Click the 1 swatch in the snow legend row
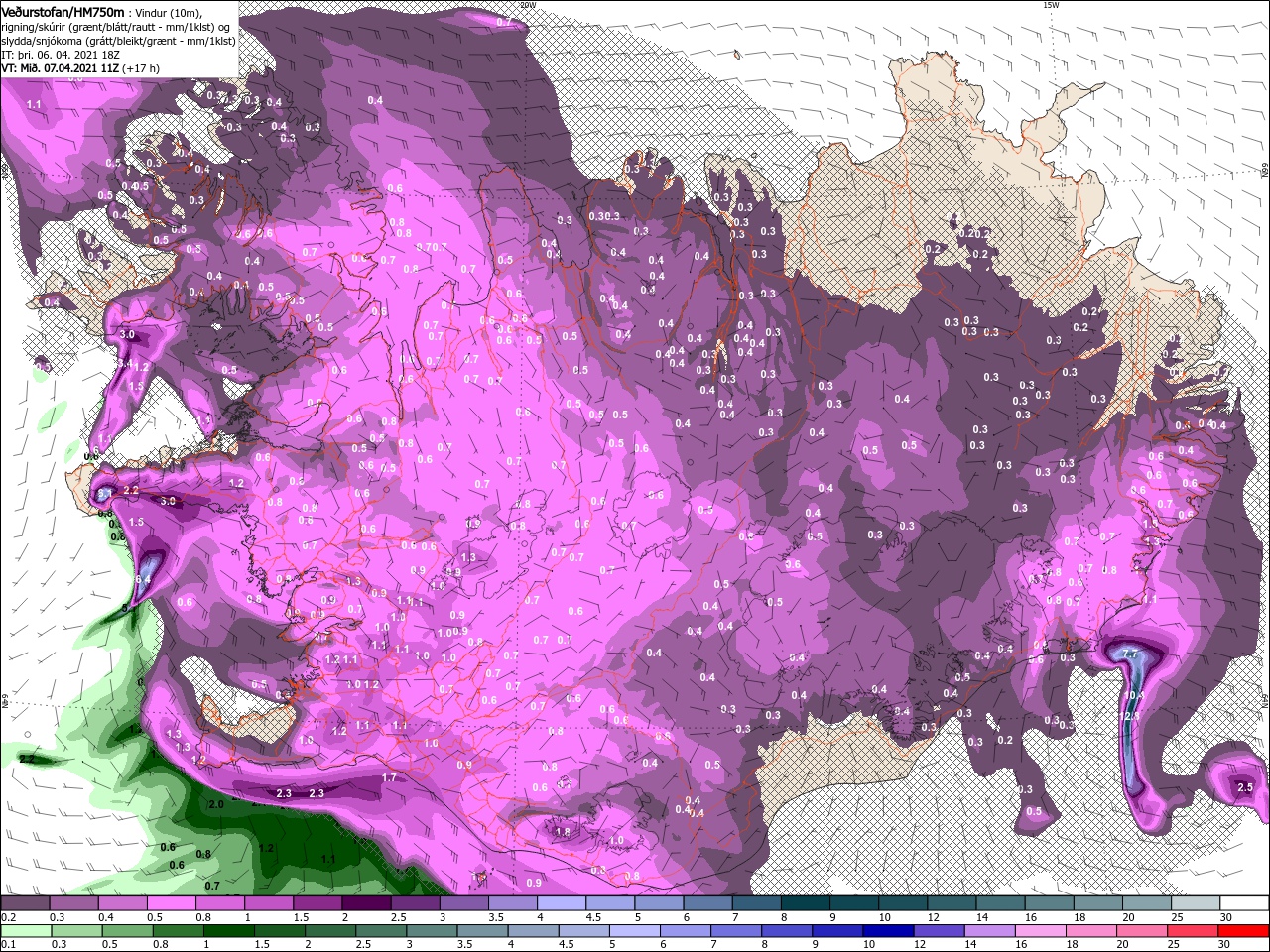 (x=268, y=903)
